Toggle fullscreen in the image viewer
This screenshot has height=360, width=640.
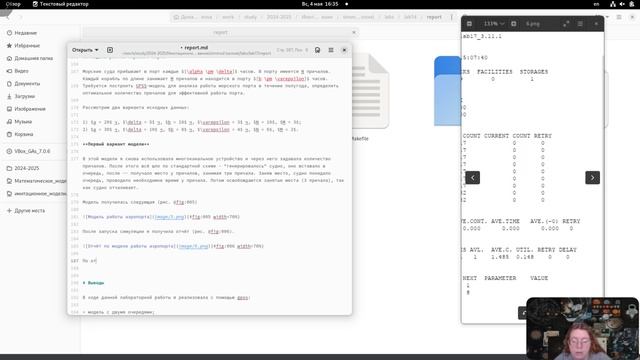(566, 24)
